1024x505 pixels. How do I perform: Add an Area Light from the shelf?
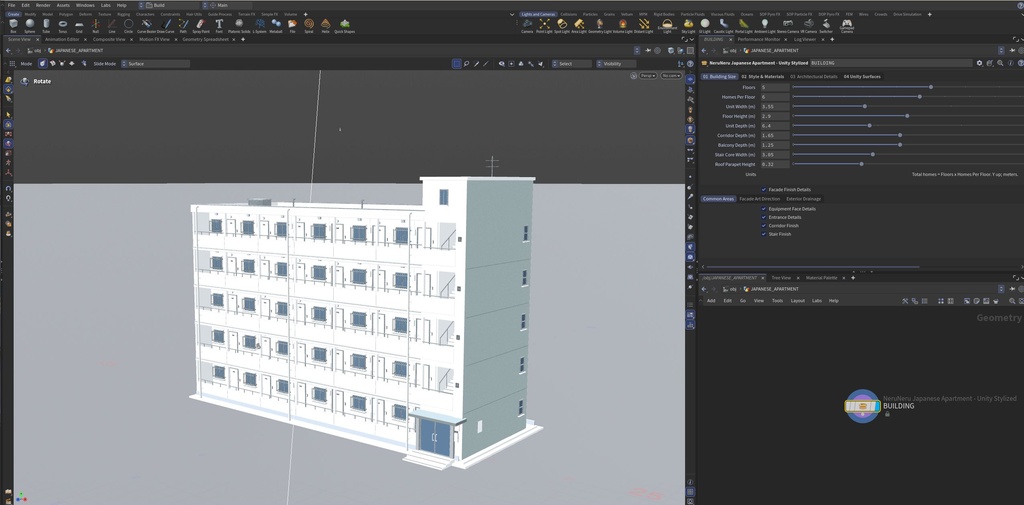tap(579, 25)
